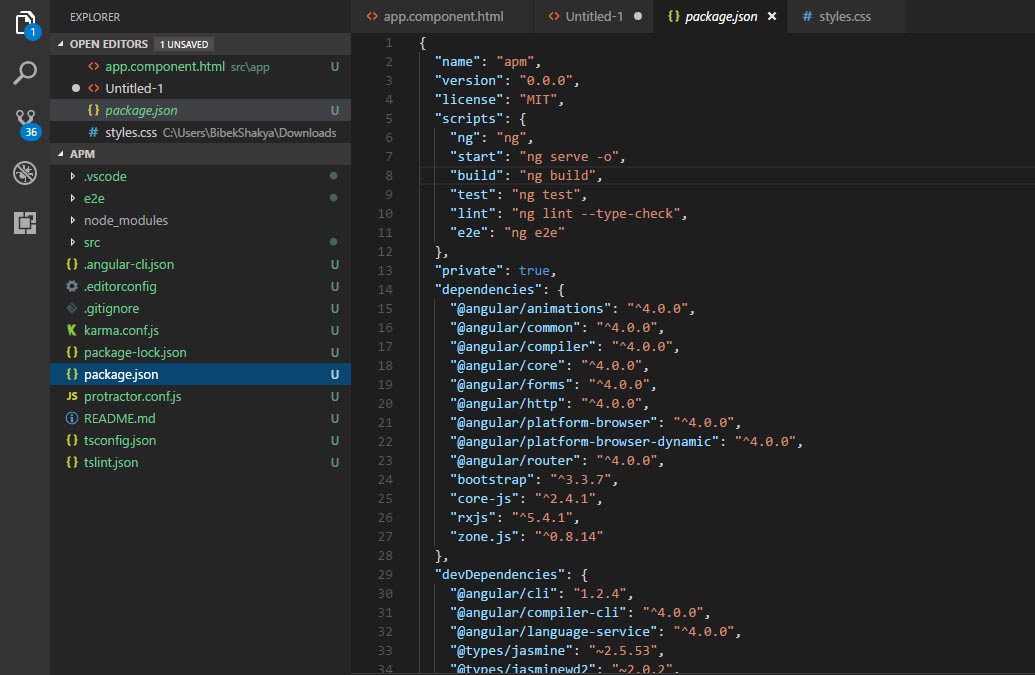The width and height of the screenshot is (1035, 675).
Task: Click the git status dot on .vscode
Action: pyautogui.click(x=333, y=176)
